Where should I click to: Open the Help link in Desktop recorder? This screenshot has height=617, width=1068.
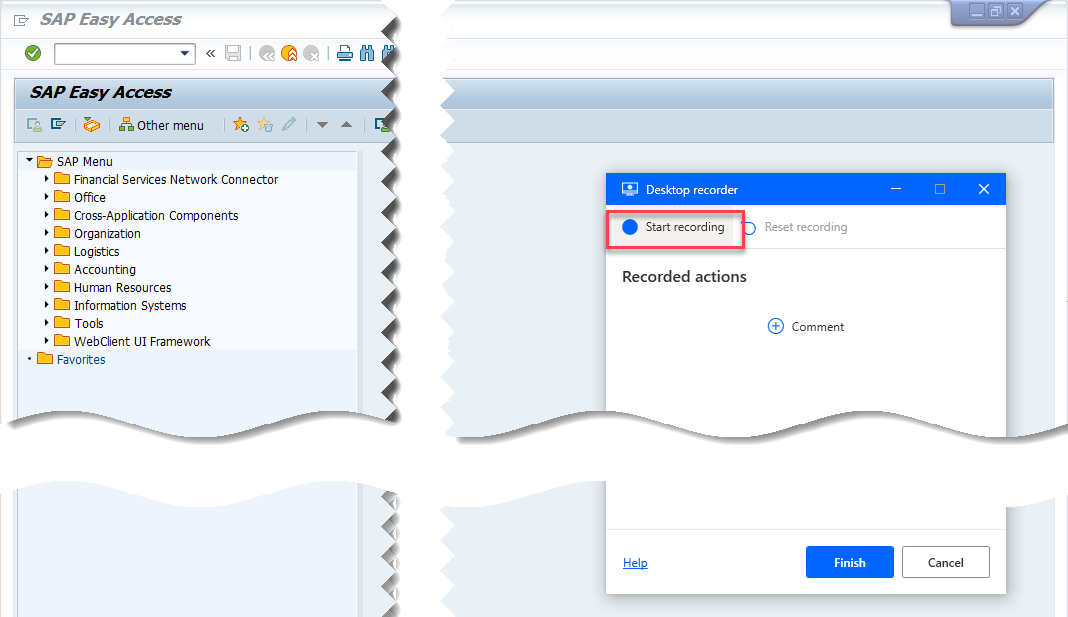[x=635, y=563]
